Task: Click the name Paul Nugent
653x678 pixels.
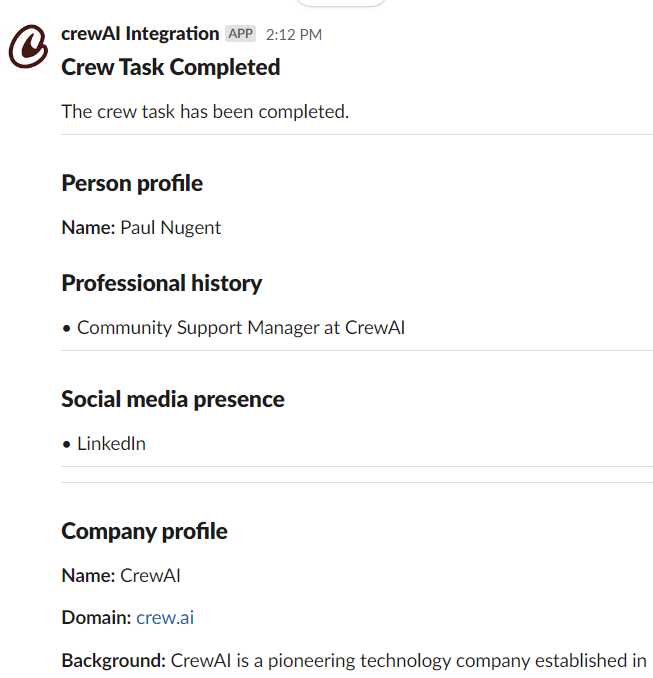Action: (171, 228)
